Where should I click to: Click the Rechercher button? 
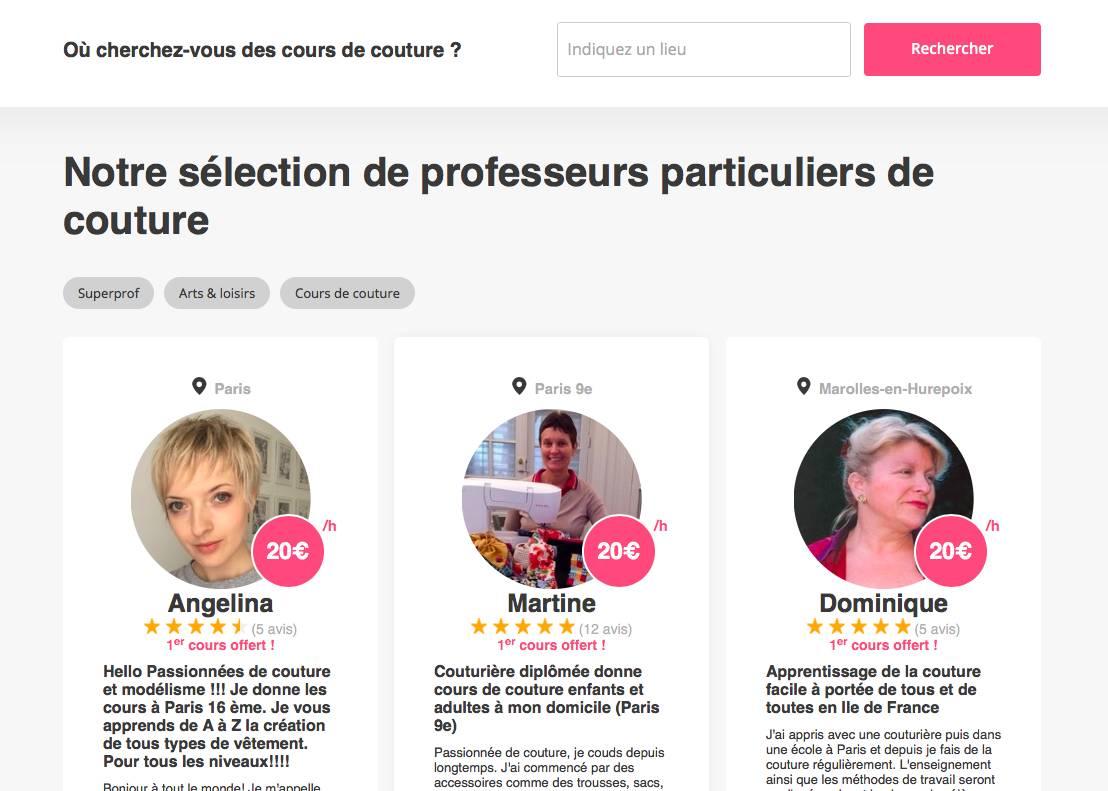952,49
